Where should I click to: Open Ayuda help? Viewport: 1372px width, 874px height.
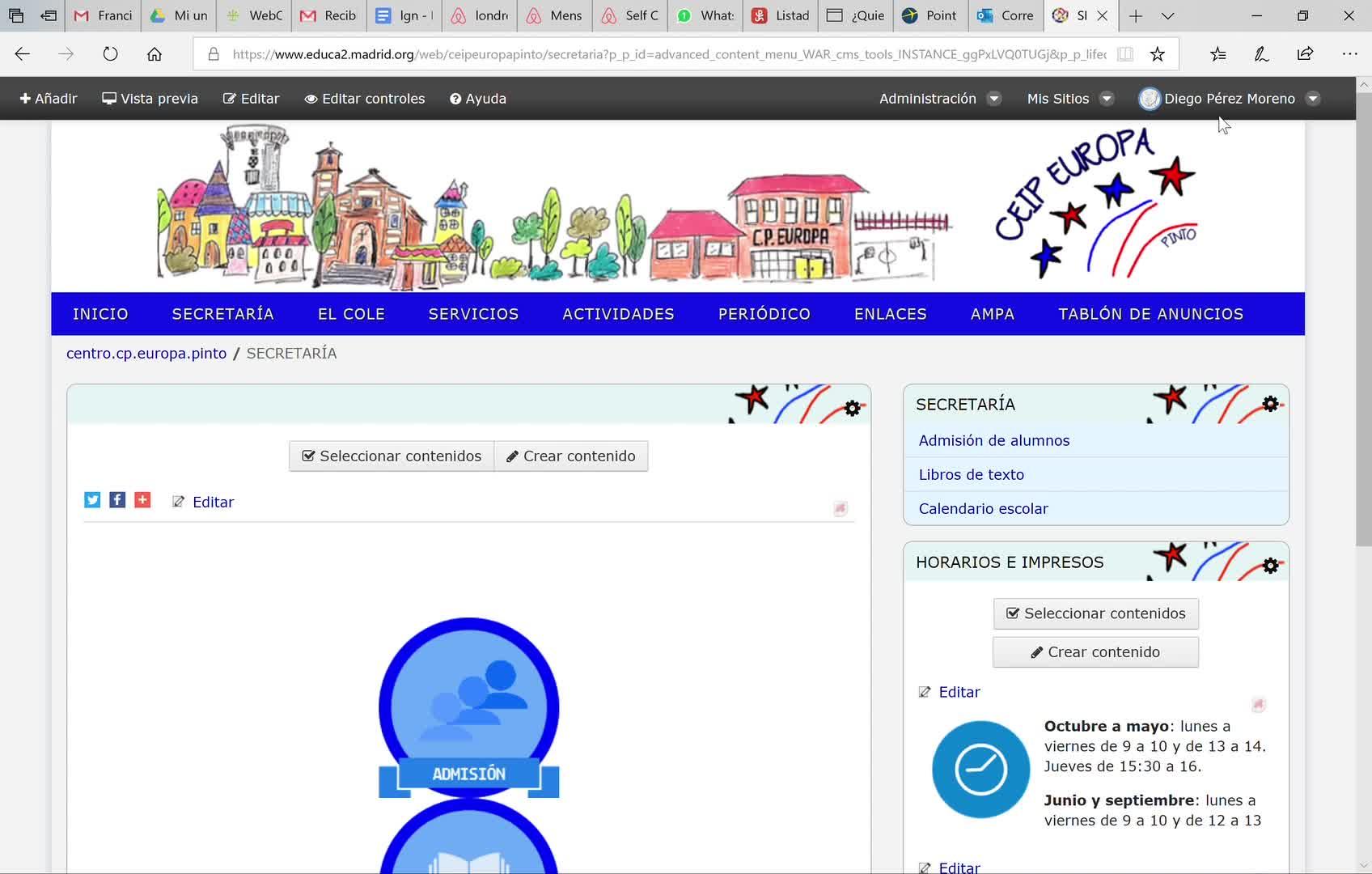point(478,99)
